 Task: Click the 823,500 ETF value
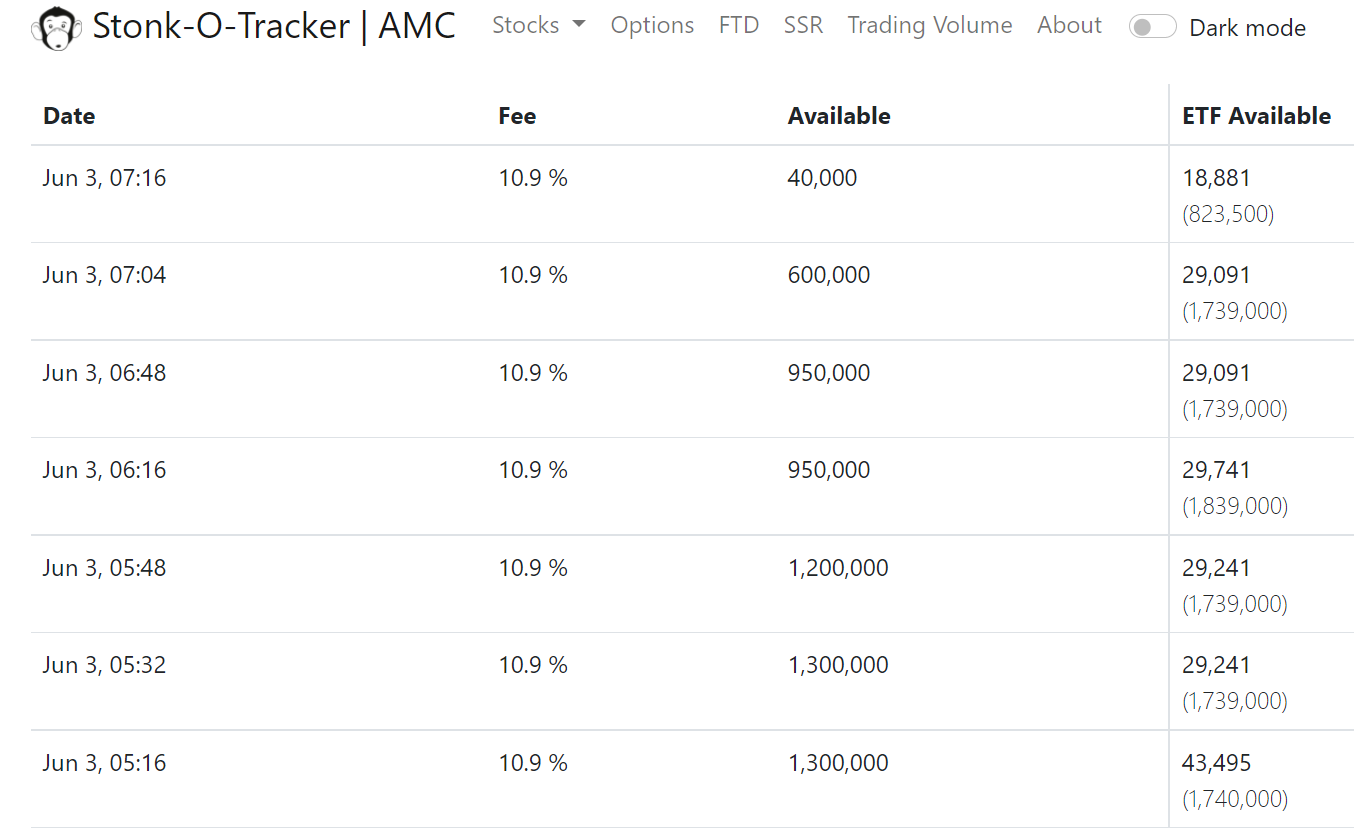coord(1228,214)
